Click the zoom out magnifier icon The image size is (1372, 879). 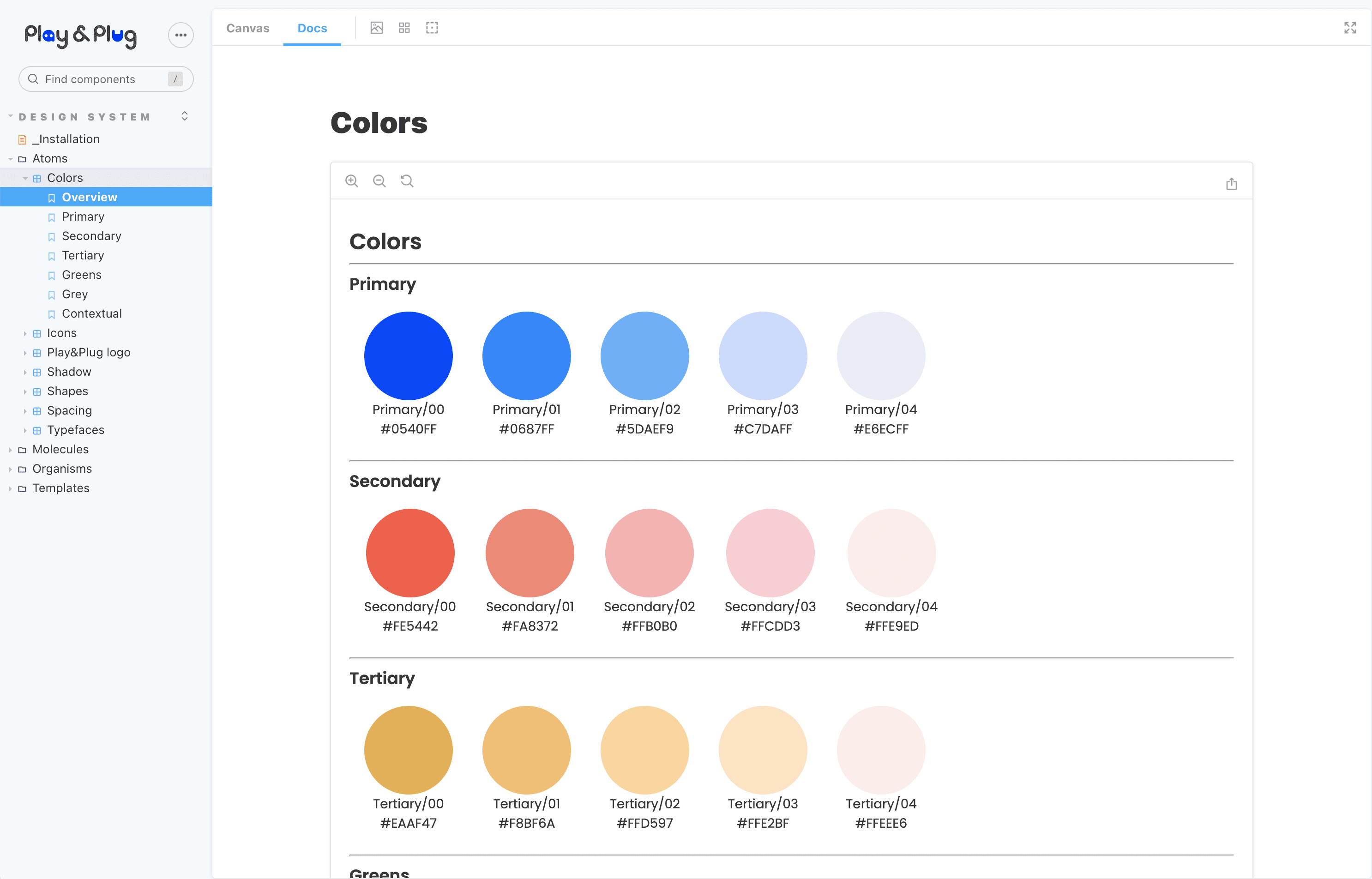(379, 181)
